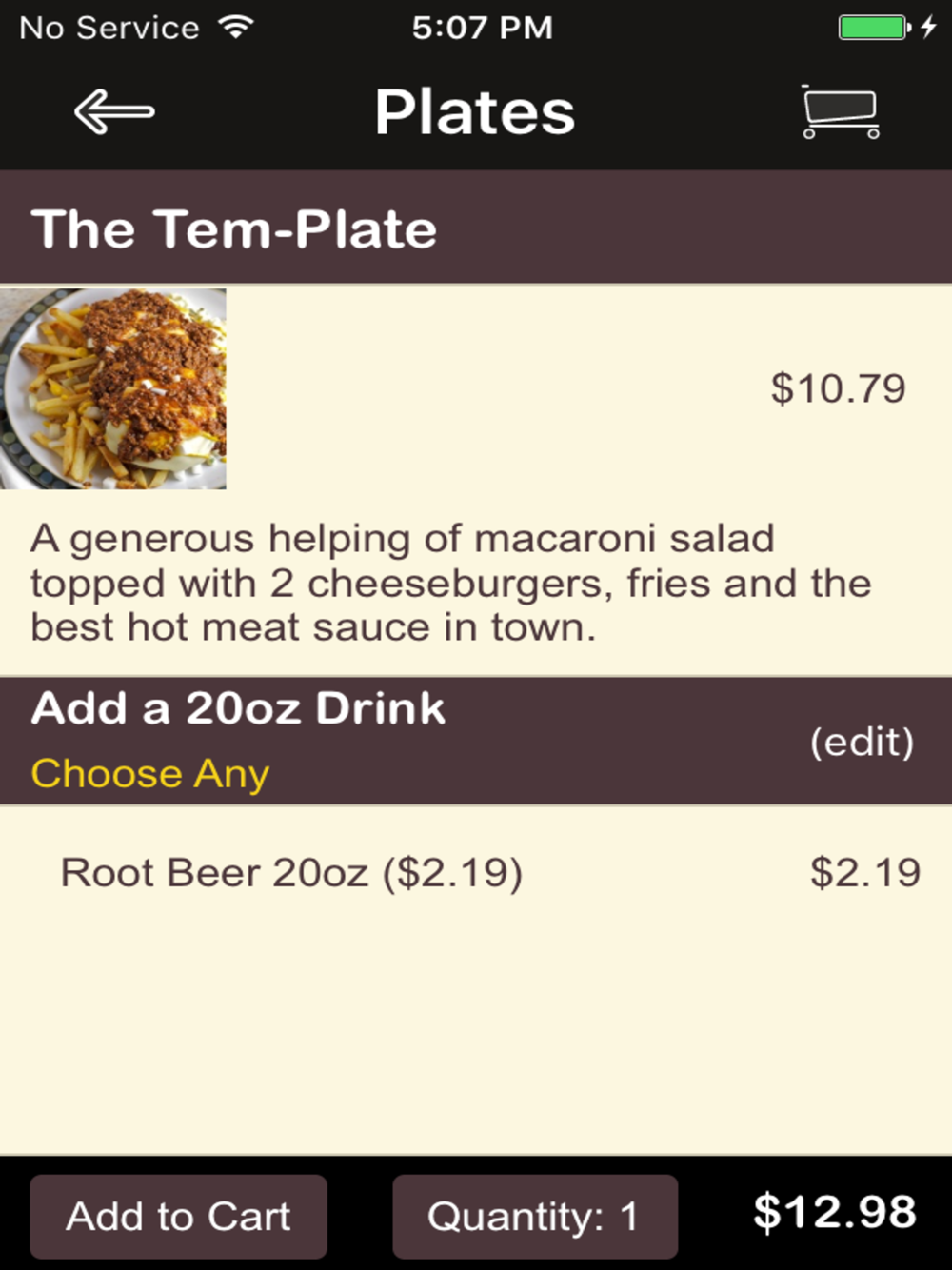Tap the macaroni salad description text

click(450, 583)
